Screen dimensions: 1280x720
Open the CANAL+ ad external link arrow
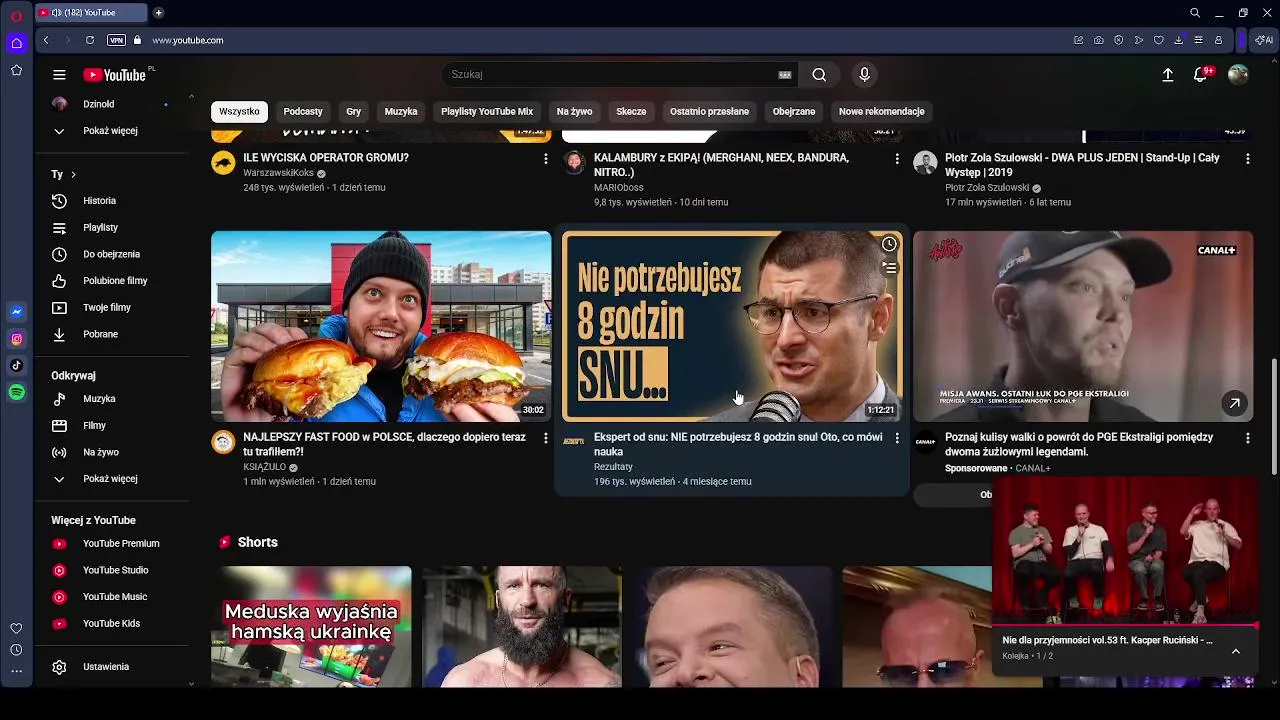1234,403
